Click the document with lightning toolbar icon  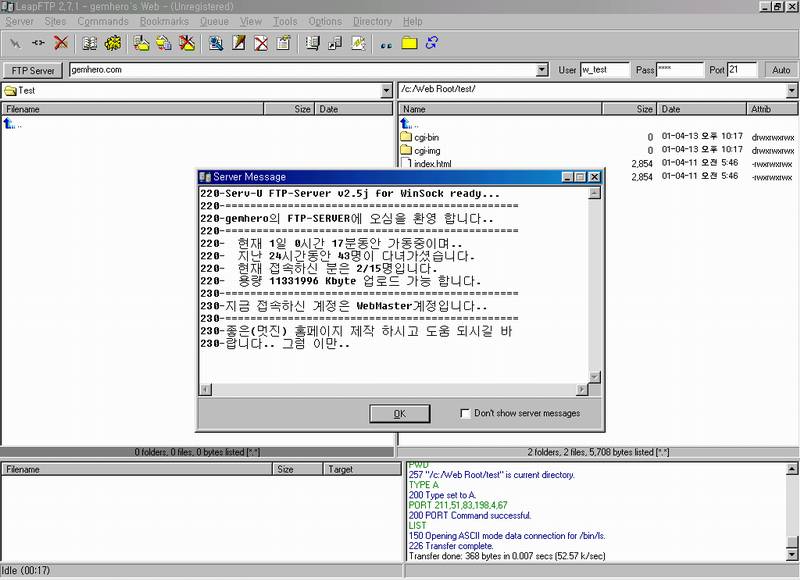coord(358,43)
